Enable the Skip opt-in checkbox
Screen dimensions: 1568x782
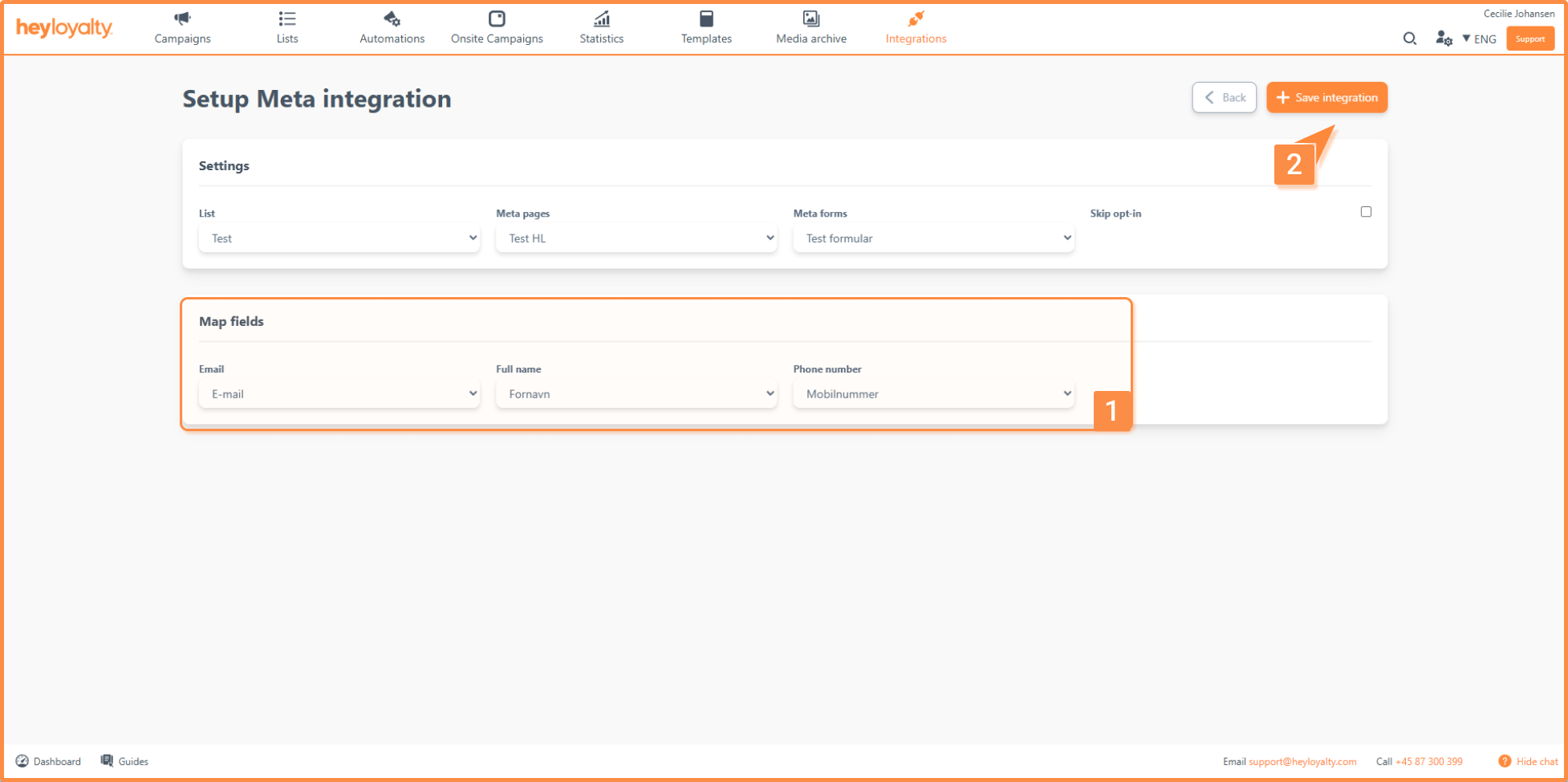tap(1366, 212)
